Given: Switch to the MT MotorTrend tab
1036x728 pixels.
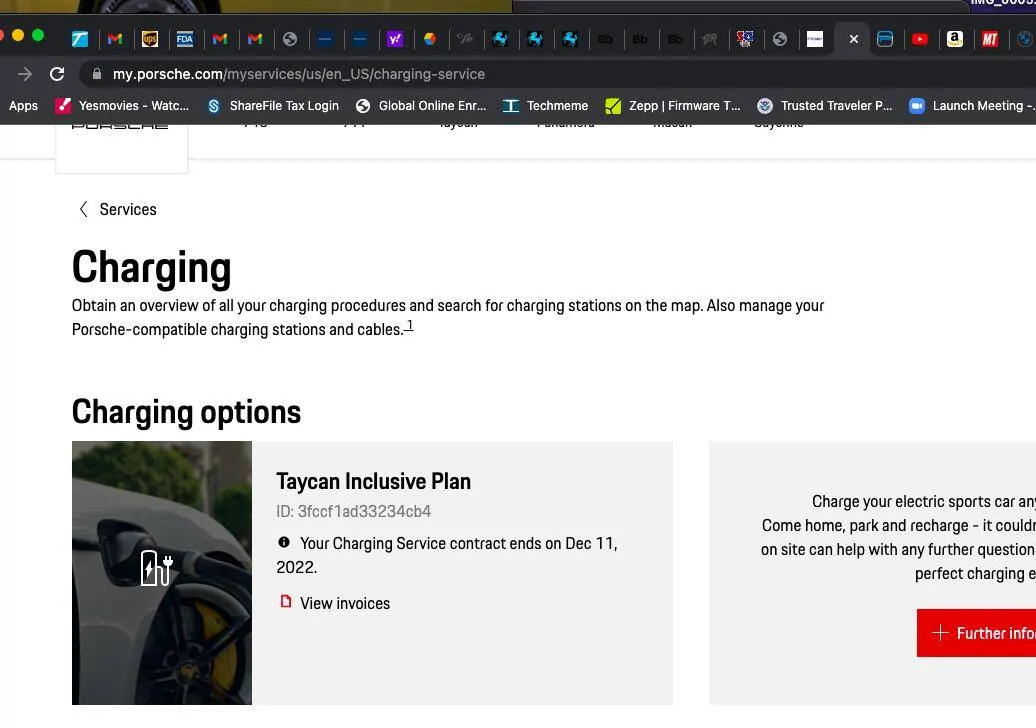Looking at the screenshot, I should point(989,39).
